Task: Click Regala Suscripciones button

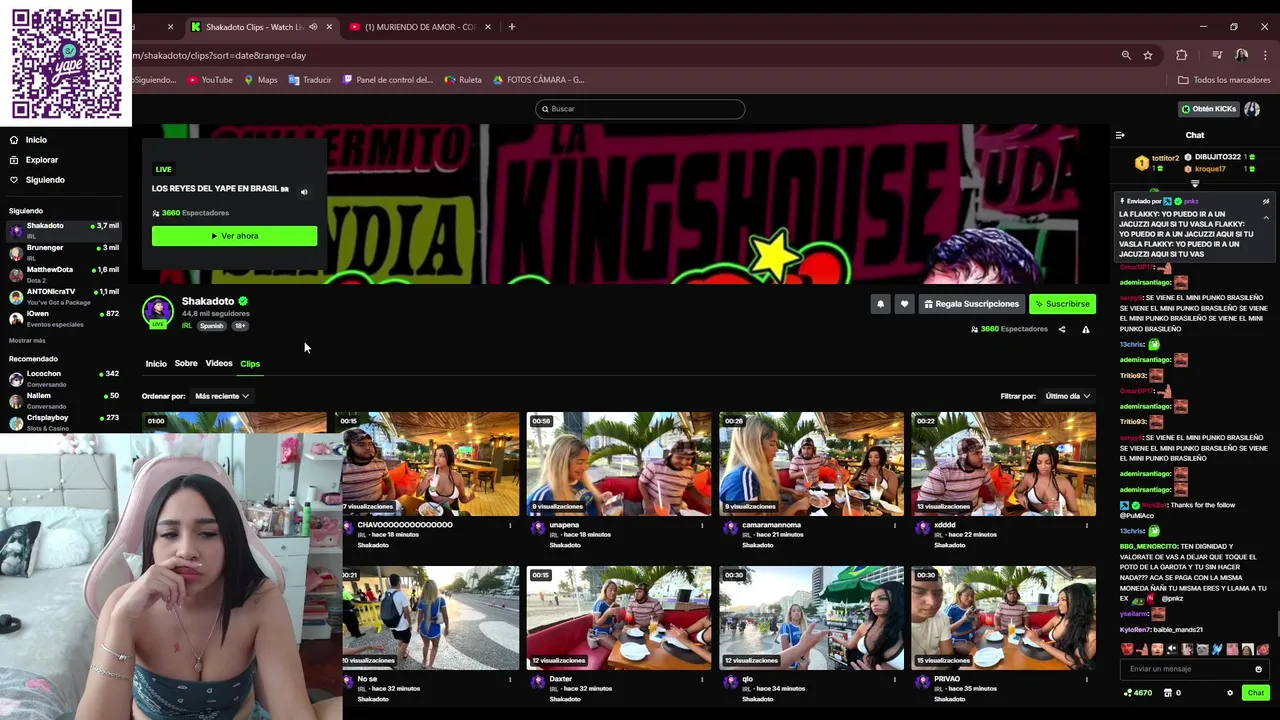Action: [971, 304]
